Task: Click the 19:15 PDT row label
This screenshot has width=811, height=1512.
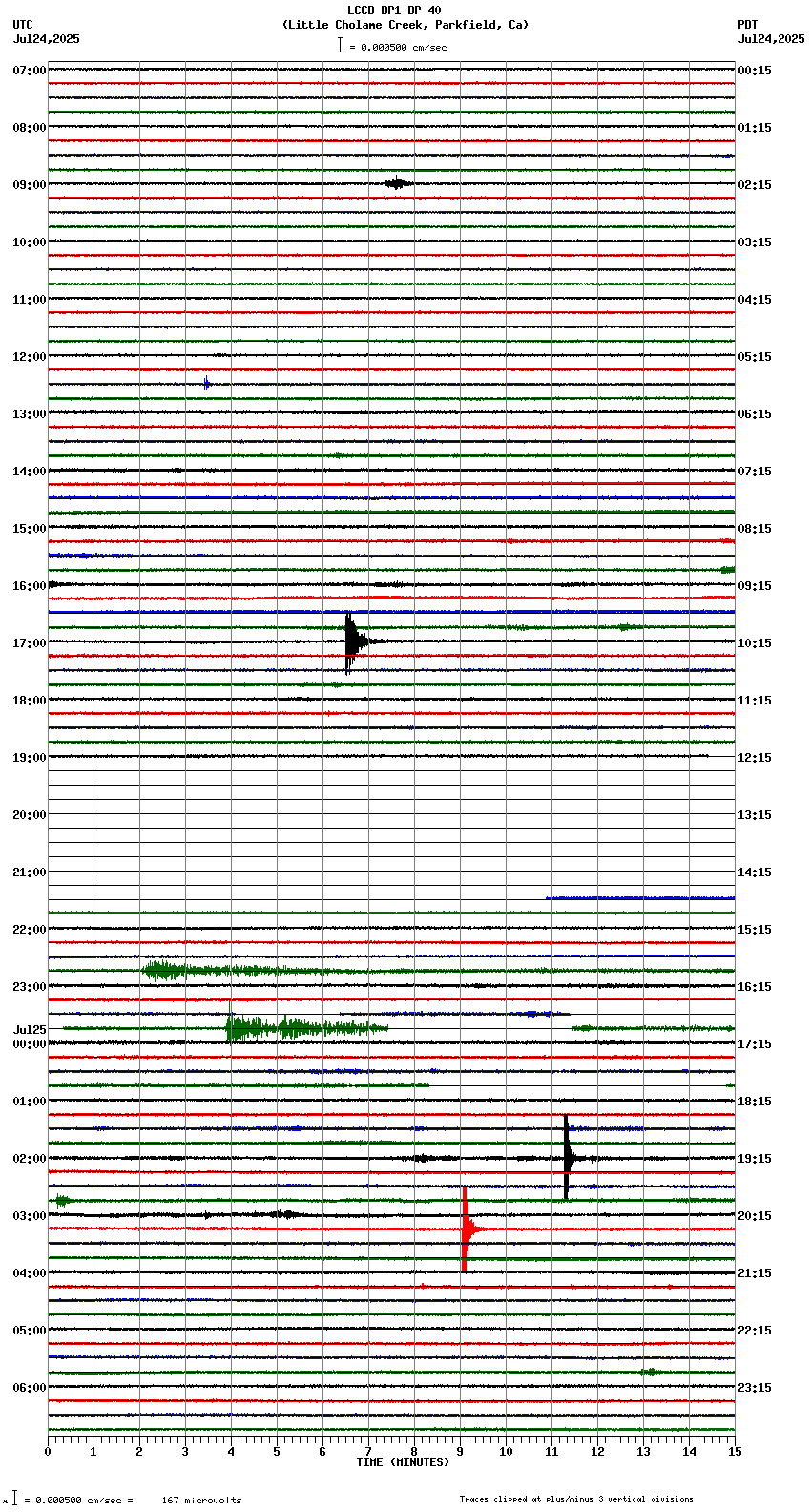Action: point(755,1159)
